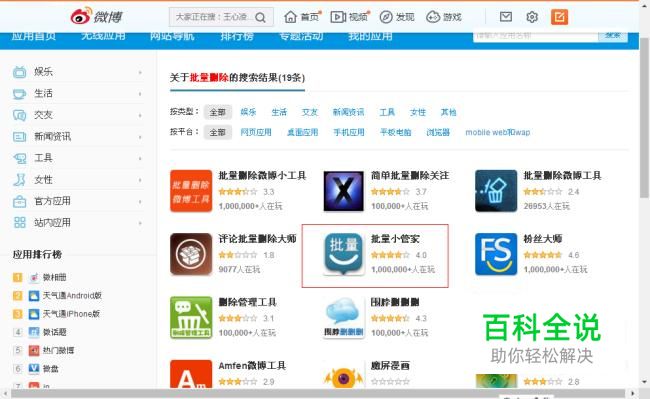Viewport: 650px width, 399px height.
Task: Switch to the 我的应用 tab
Action: coord(370,36)
